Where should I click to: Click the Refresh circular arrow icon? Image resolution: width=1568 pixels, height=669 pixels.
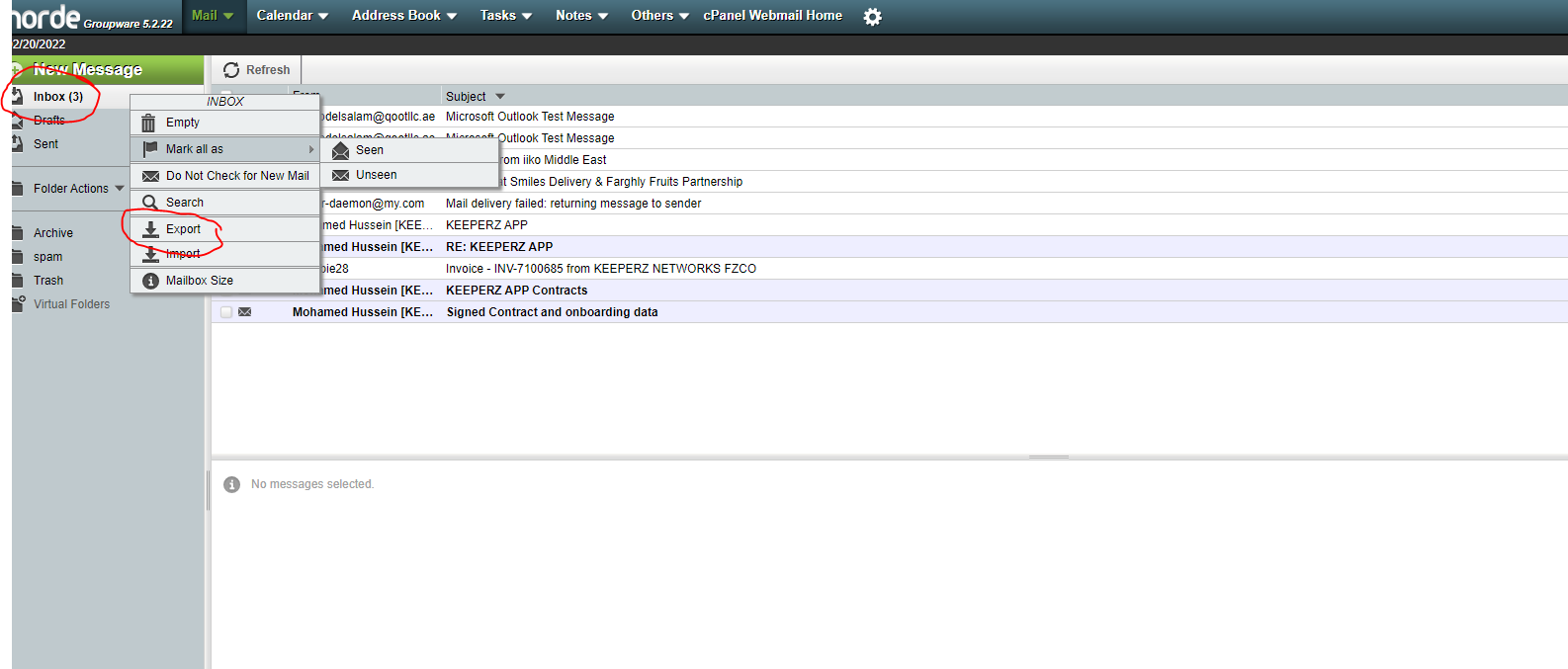point(231,70)
